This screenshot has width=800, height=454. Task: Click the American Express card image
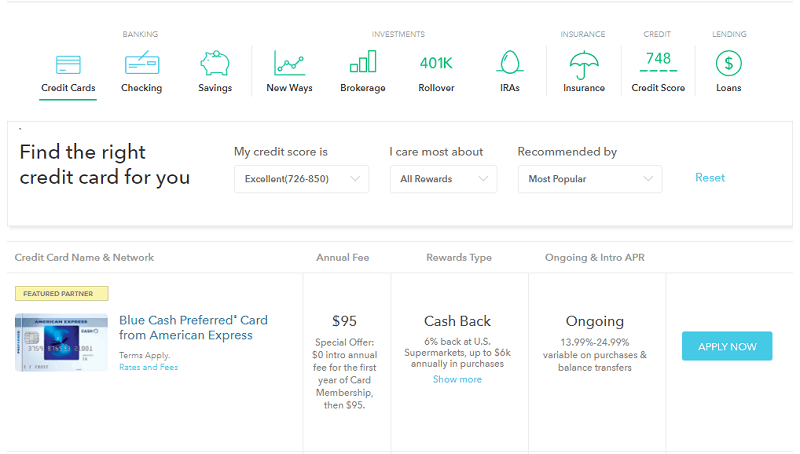[x=61, y=342]
